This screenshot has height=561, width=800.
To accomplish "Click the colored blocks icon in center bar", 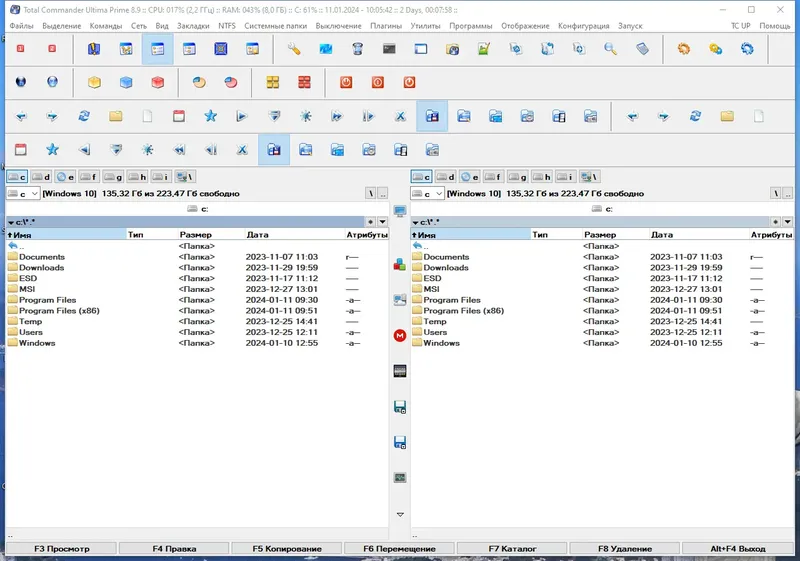I will coord(400,264).
